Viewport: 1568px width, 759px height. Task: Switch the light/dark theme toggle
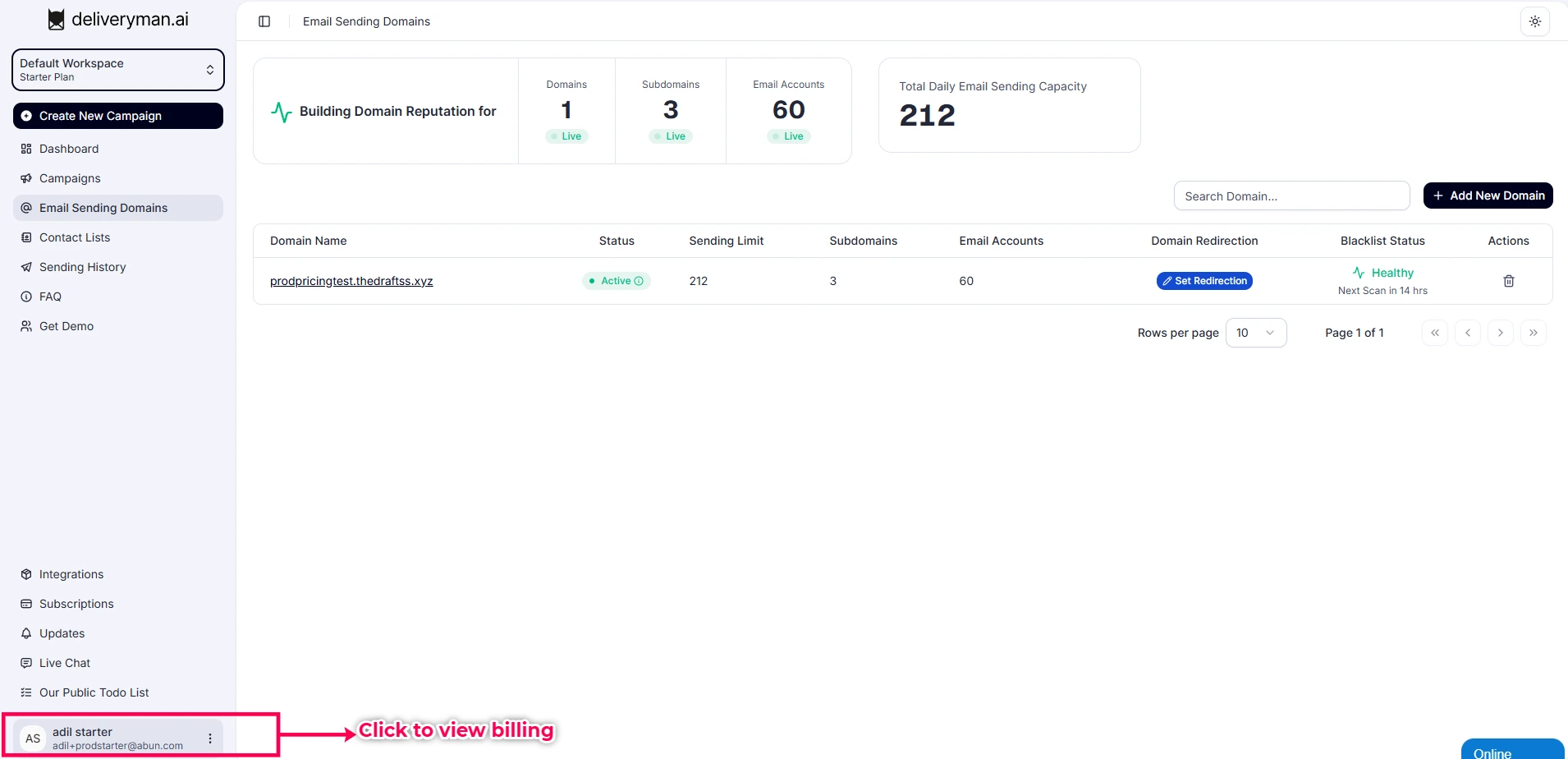(1534, 21)
